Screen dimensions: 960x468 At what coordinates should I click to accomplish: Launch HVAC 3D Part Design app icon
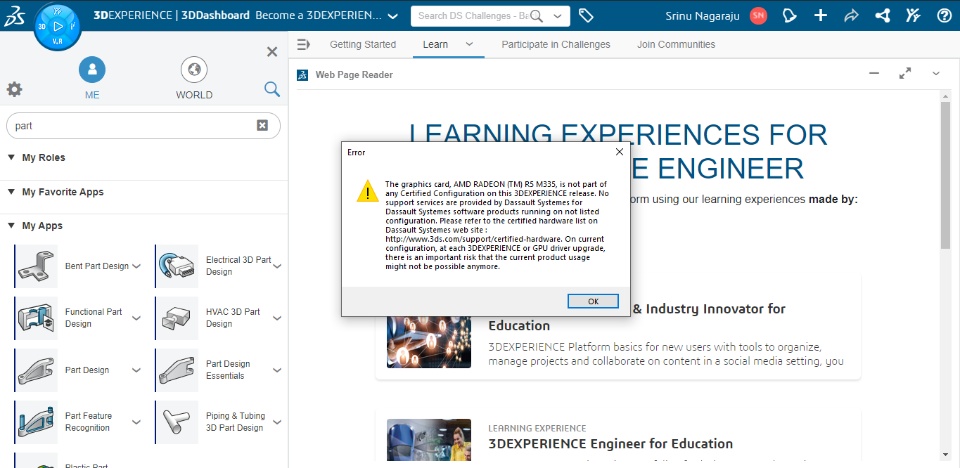[177, 318]
